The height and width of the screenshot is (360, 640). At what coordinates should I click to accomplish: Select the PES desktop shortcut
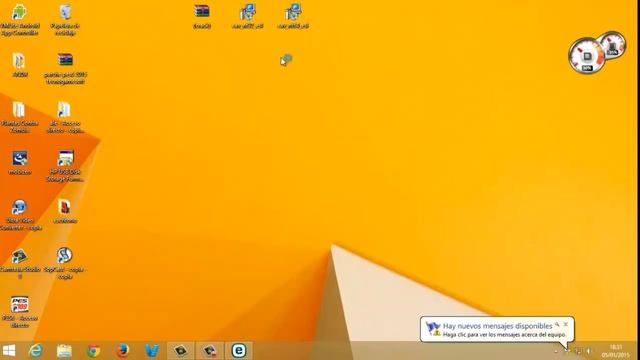coord(19,311)
